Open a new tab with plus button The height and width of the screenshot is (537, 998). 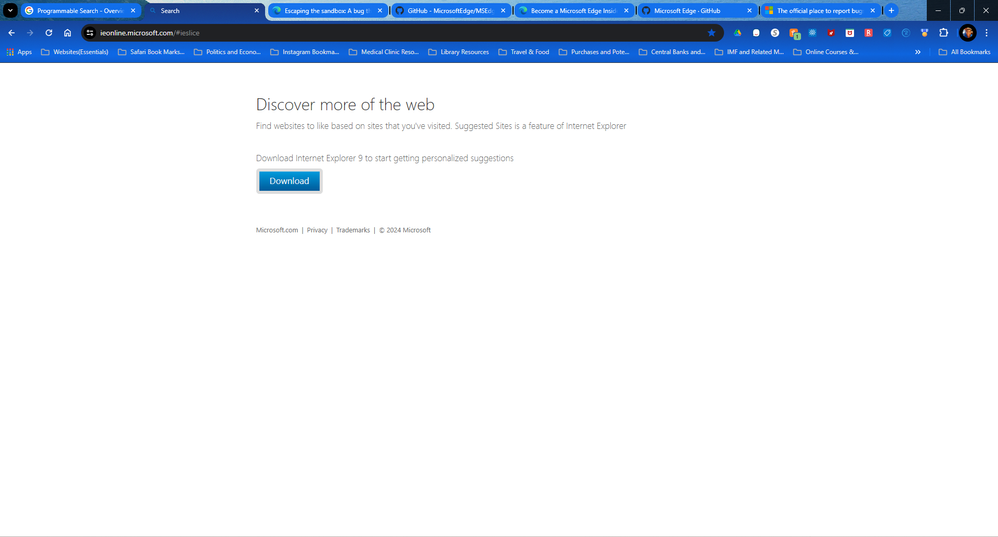pyautogui.click(x=891, y=10)
